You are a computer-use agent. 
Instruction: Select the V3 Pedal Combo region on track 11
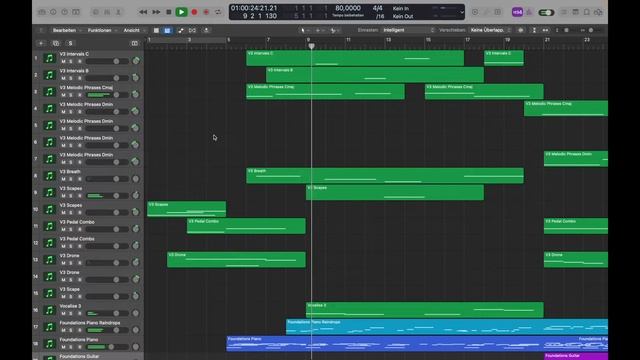[x=246, y=226]
